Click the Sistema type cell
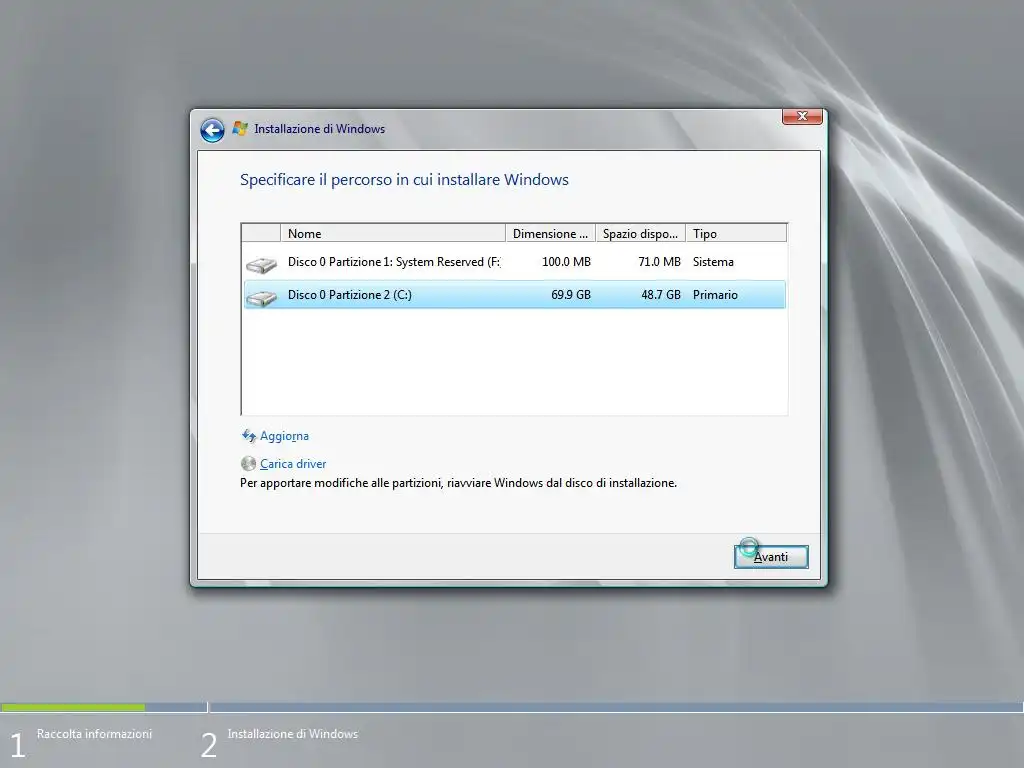This screenshot has width=1024, height=768. [713, 262]
